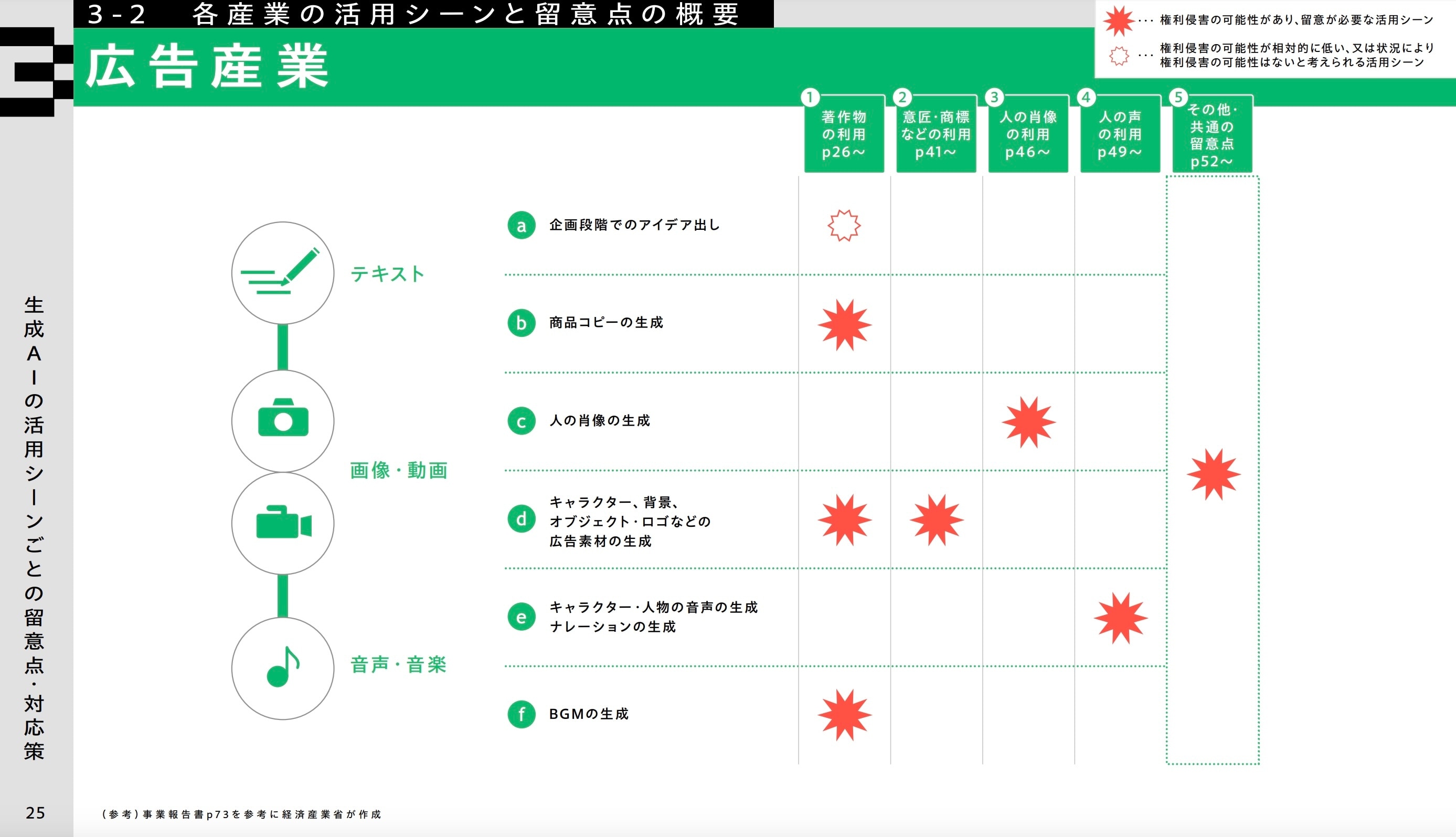The width and height of the screenshot is (1456, 837).
Task: Click the green circle 'd' bullet
Action: [521, 519]
